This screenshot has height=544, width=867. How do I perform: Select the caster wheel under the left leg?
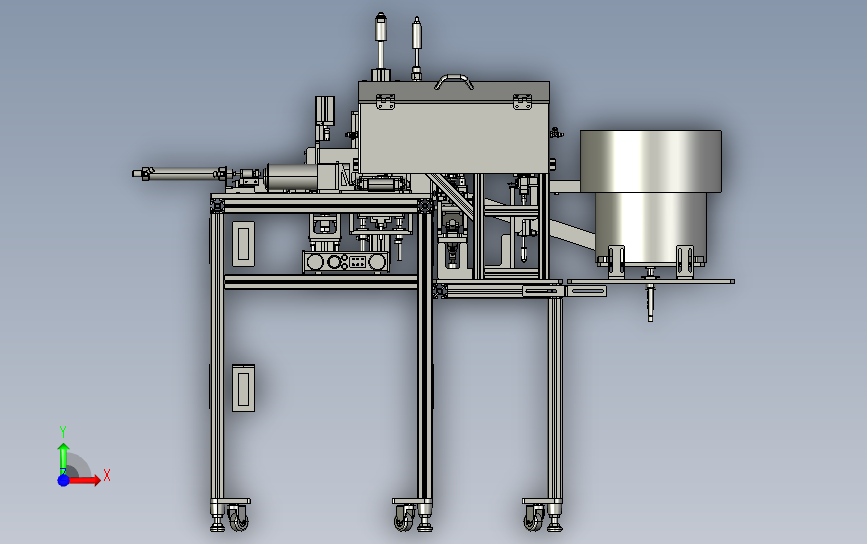(x=238, y=518)
